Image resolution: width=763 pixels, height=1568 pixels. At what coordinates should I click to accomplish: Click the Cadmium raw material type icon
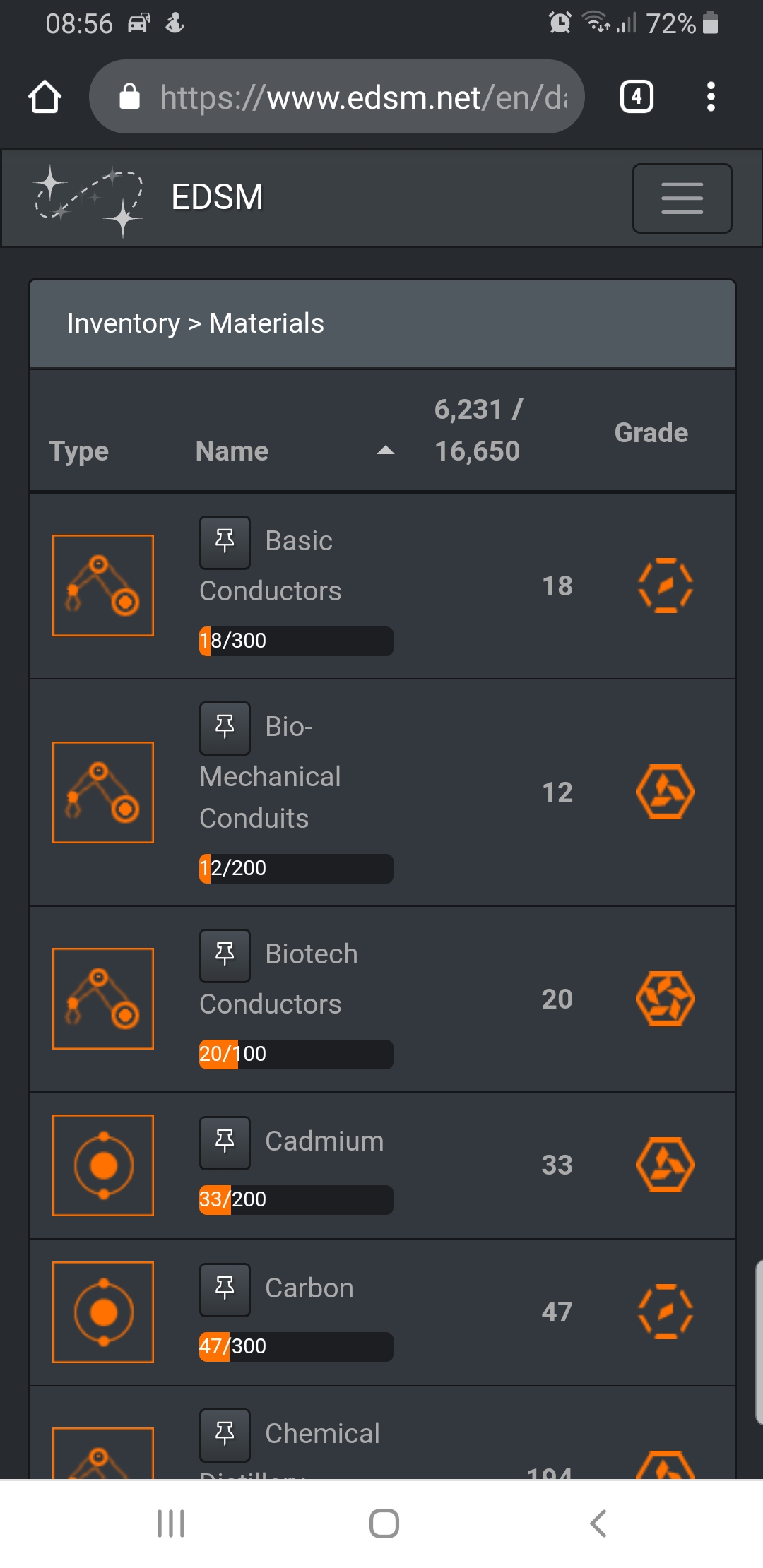click(103, 1165)
